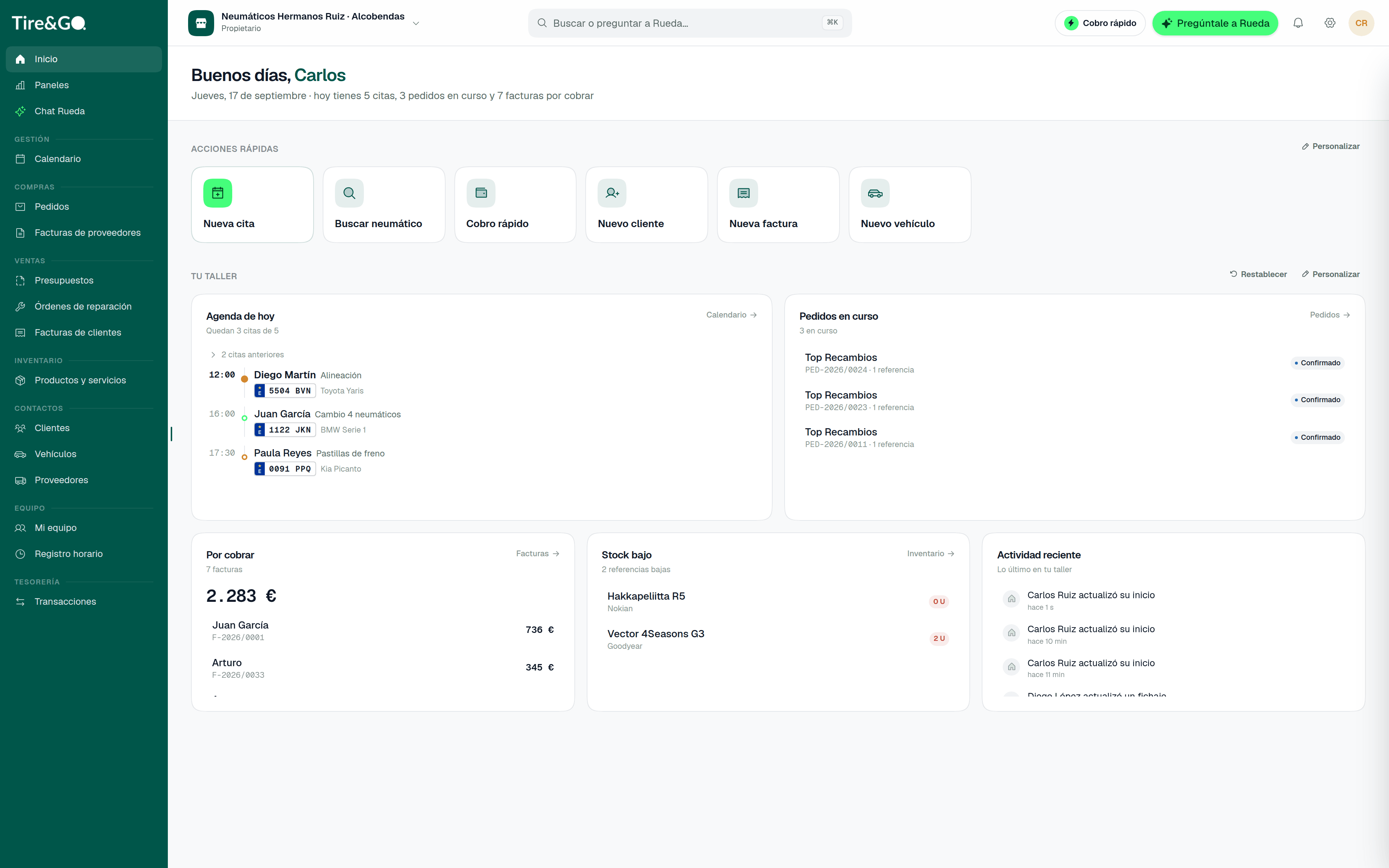Click the Pregúntale a Rueda button

(x=1215, y=23)
